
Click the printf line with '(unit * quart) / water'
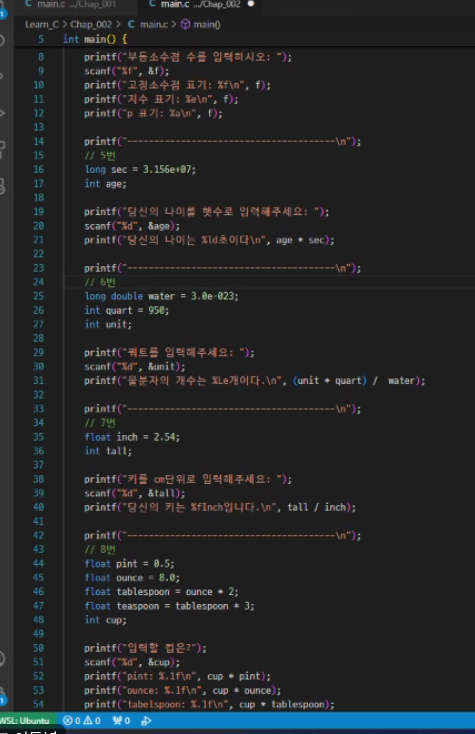pyautogui.click(x=255, y=381)
